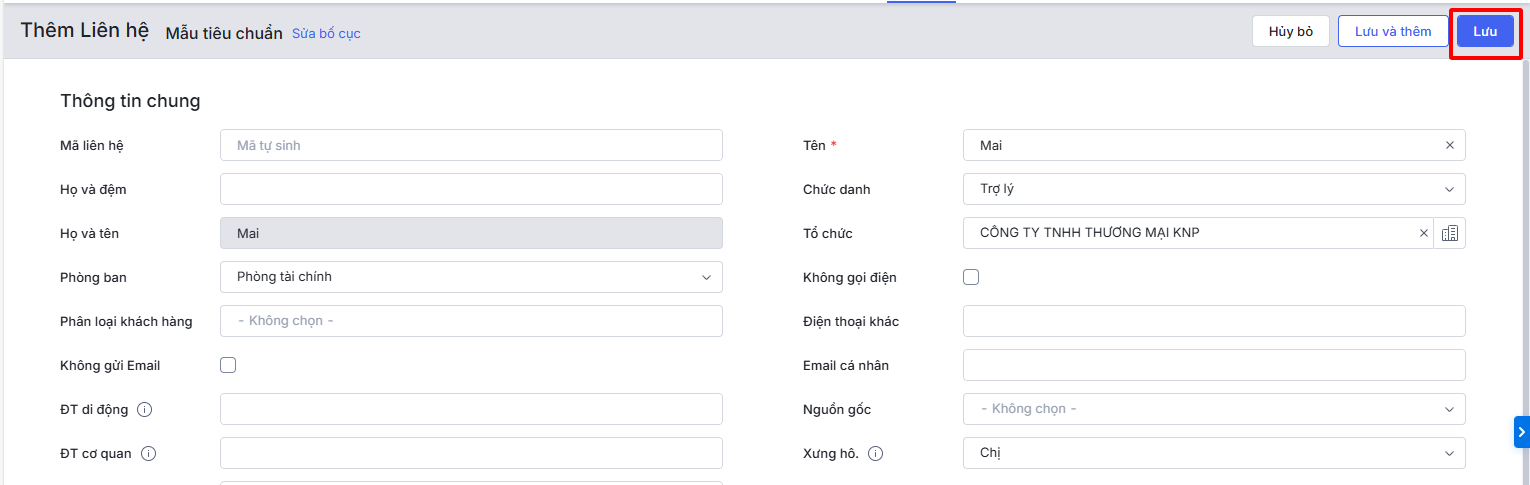Click info icon next to ĐT cơ quan

[149, 453]
